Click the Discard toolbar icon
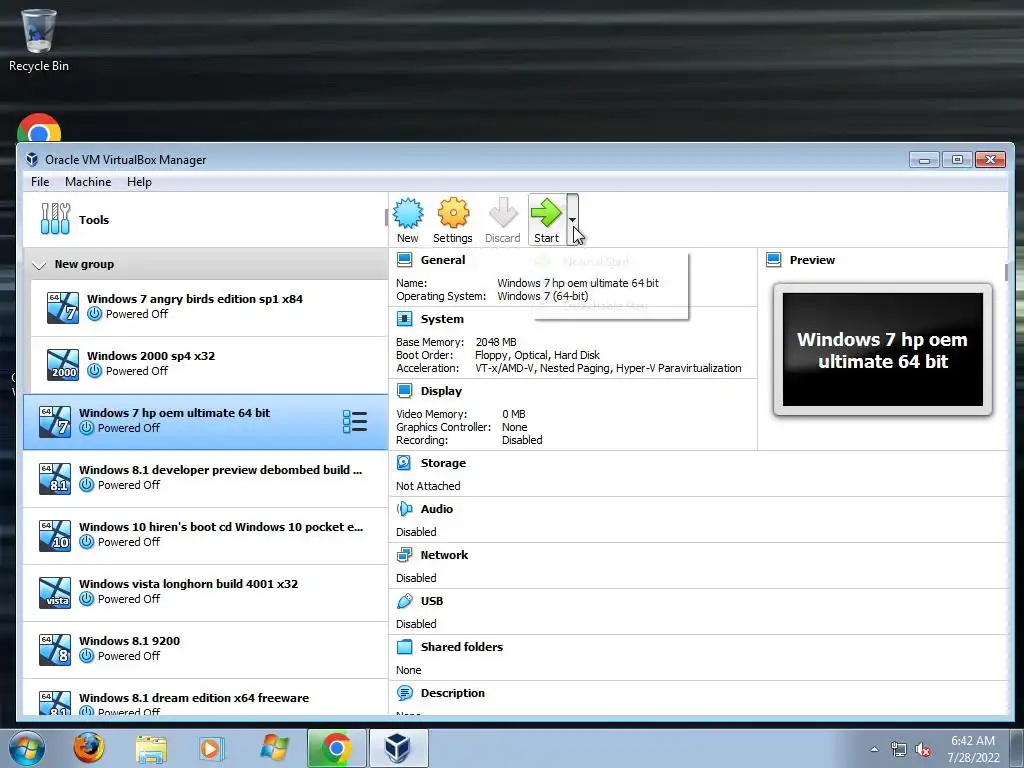 [502, 220]
